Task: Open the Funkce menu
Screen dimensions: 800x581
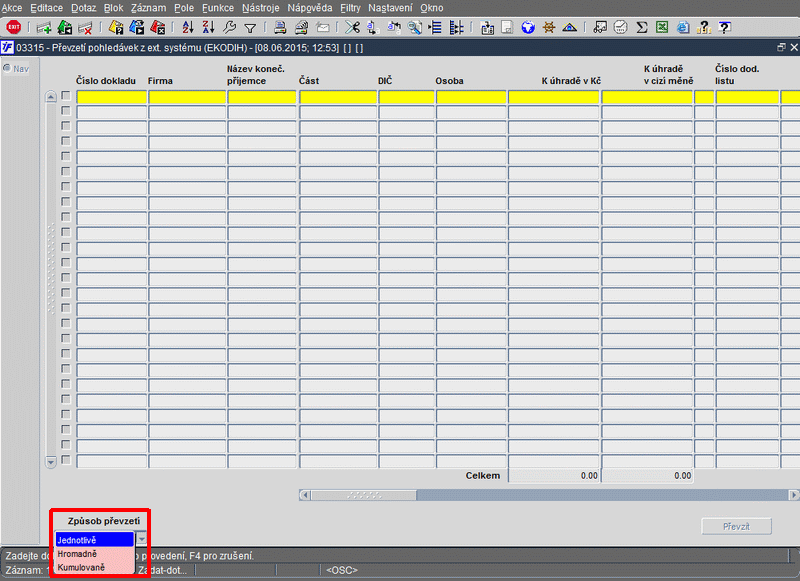Action: (x=218, y=8)
